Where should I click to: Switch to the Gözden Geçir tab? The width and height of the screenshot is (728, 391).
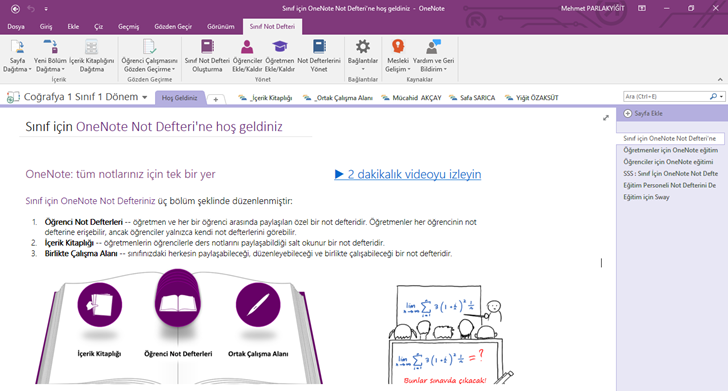click(173, 26)
